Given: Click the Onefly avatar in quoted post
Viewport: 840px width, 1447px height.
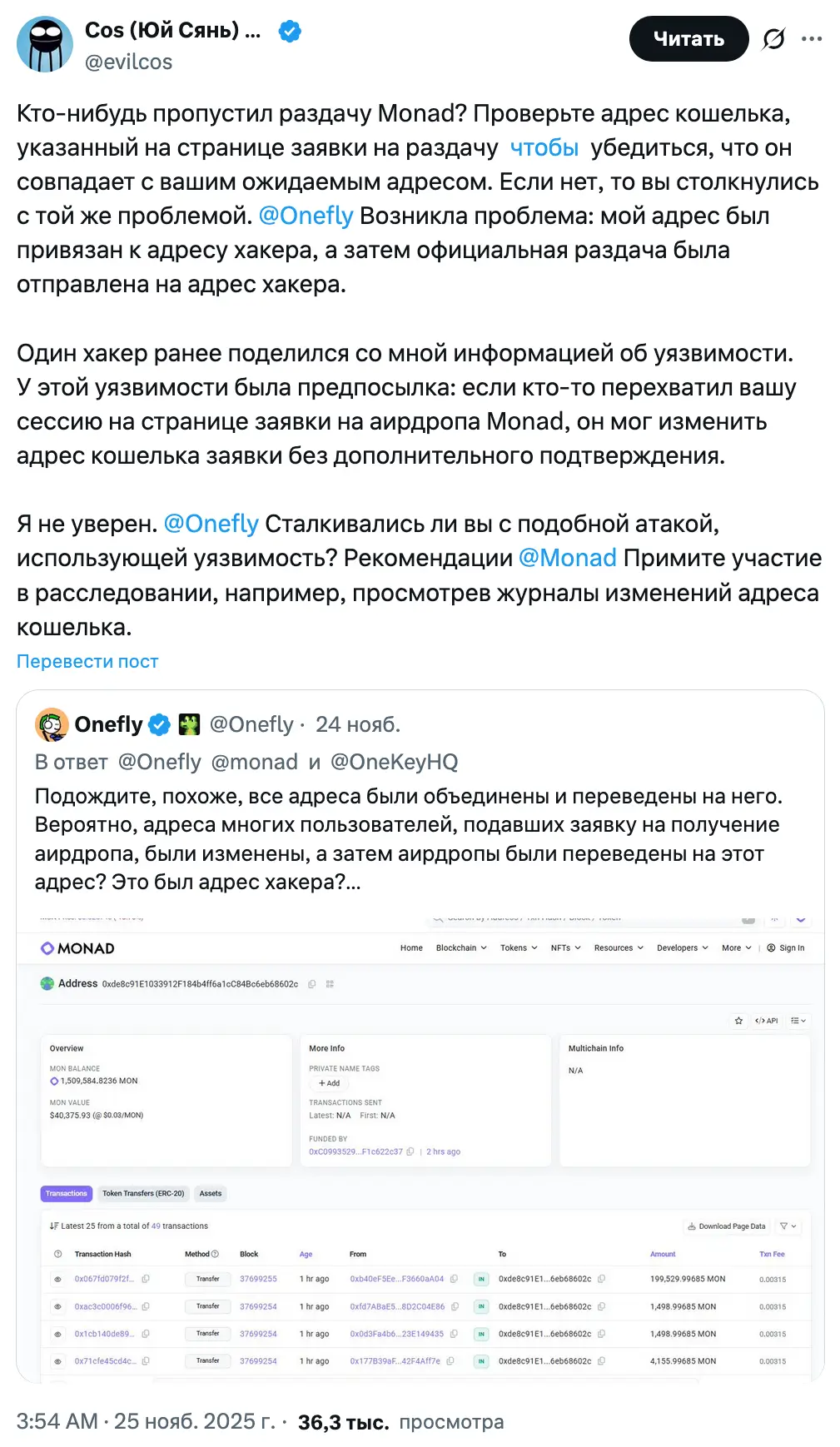Looking at the screenshot, I should [52, 725].
